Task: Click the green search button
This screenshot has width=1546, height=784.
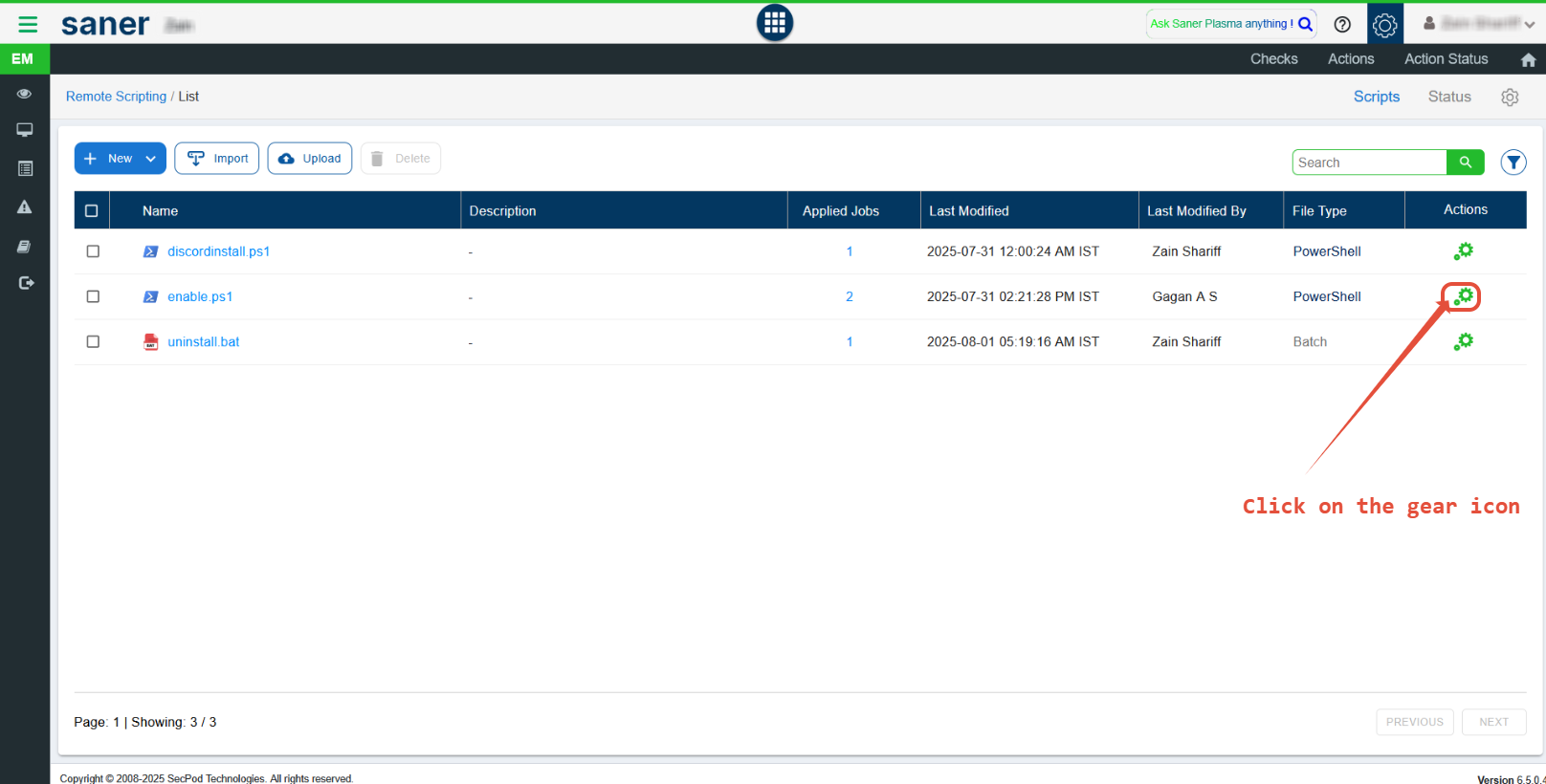Action: 1465,163
